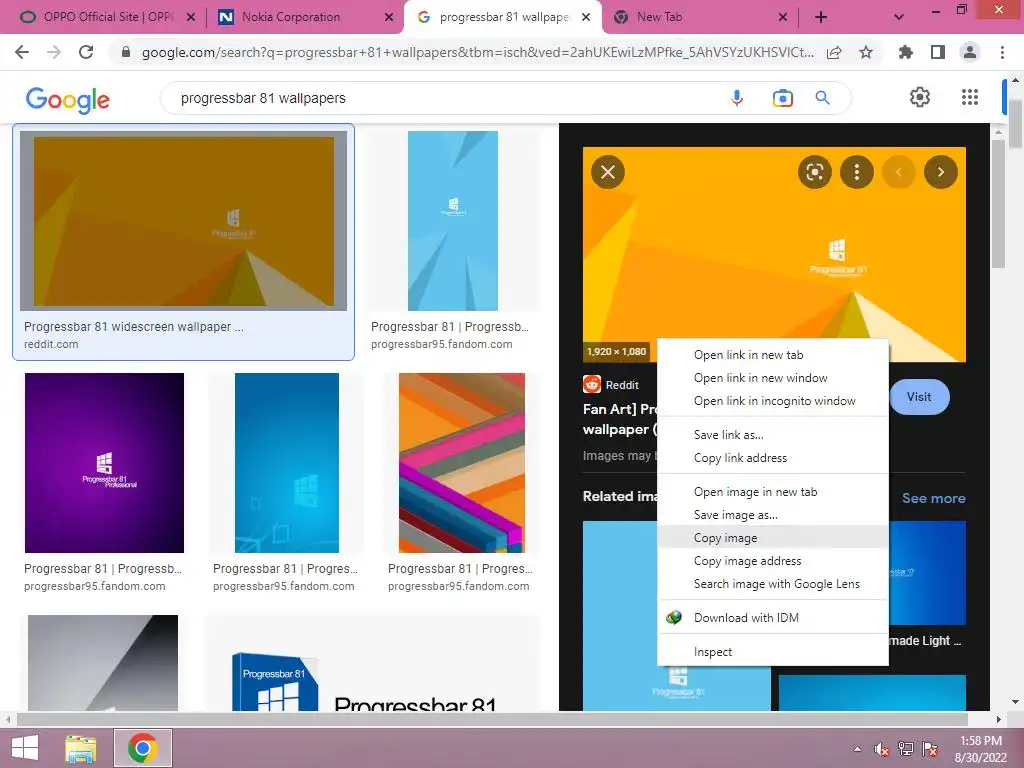Viewport: 1024px width, 768px height.
Task: Click the horizontal page scrollbar
Action: click(x=491, y=719)
